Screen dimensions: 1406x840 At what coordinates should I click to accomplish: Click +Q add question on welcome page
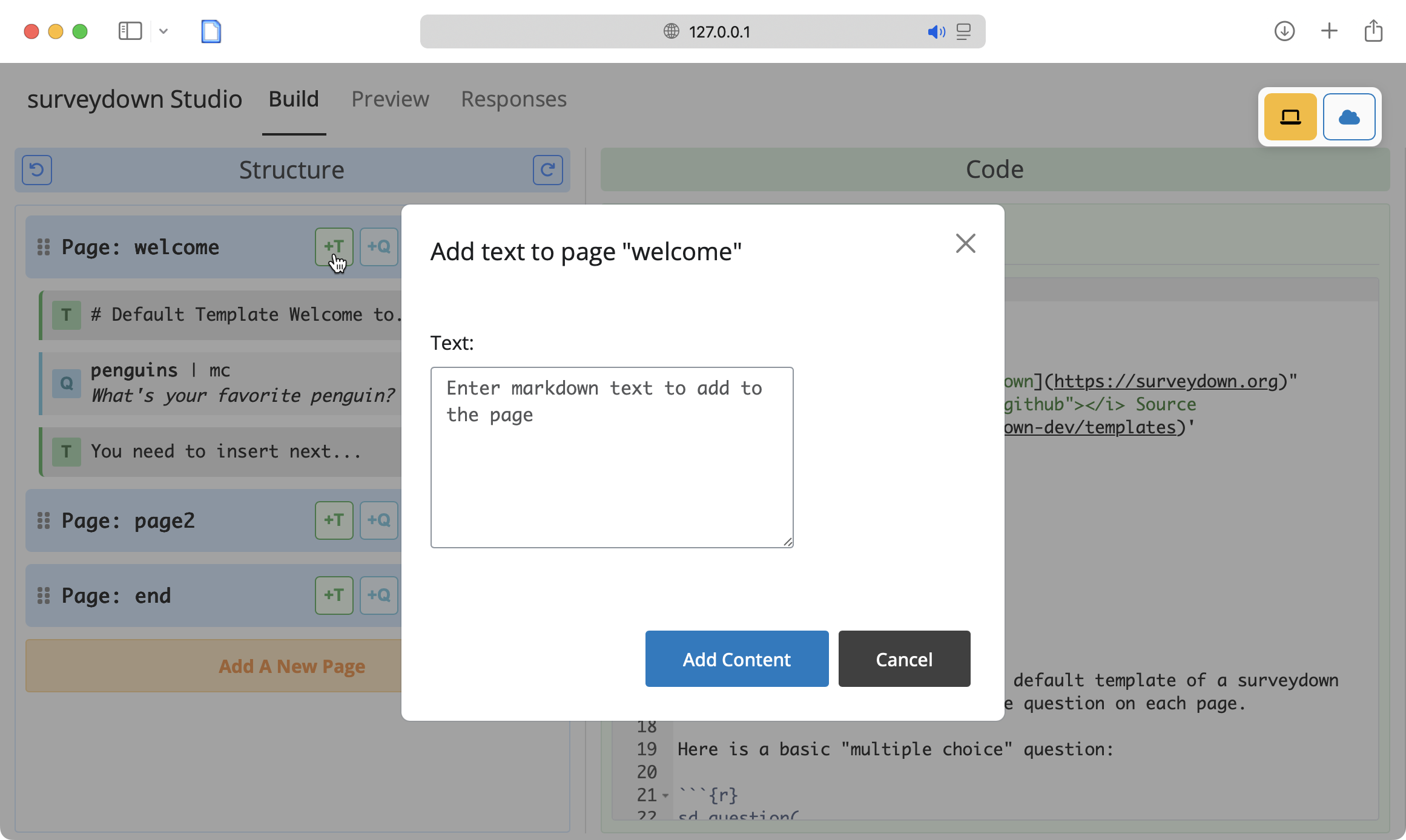click(379, 246)
